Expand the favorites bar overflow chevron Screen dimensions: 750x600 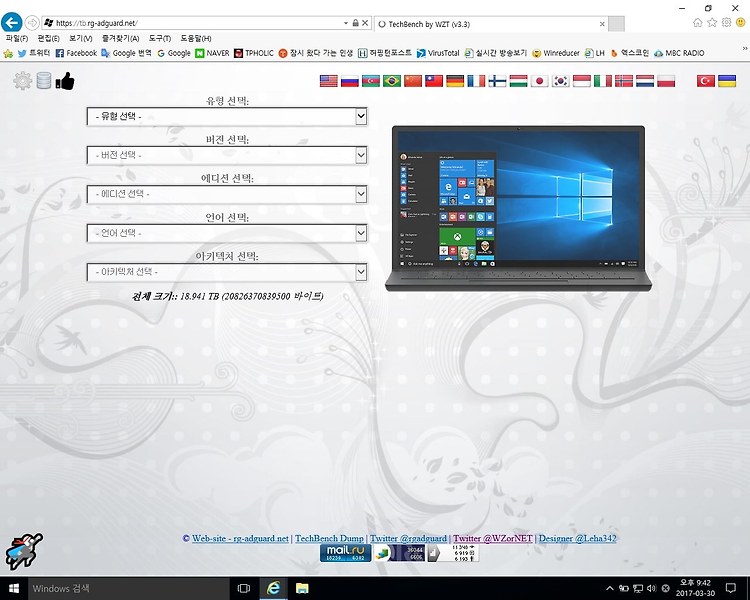click(x=744, y=48)
